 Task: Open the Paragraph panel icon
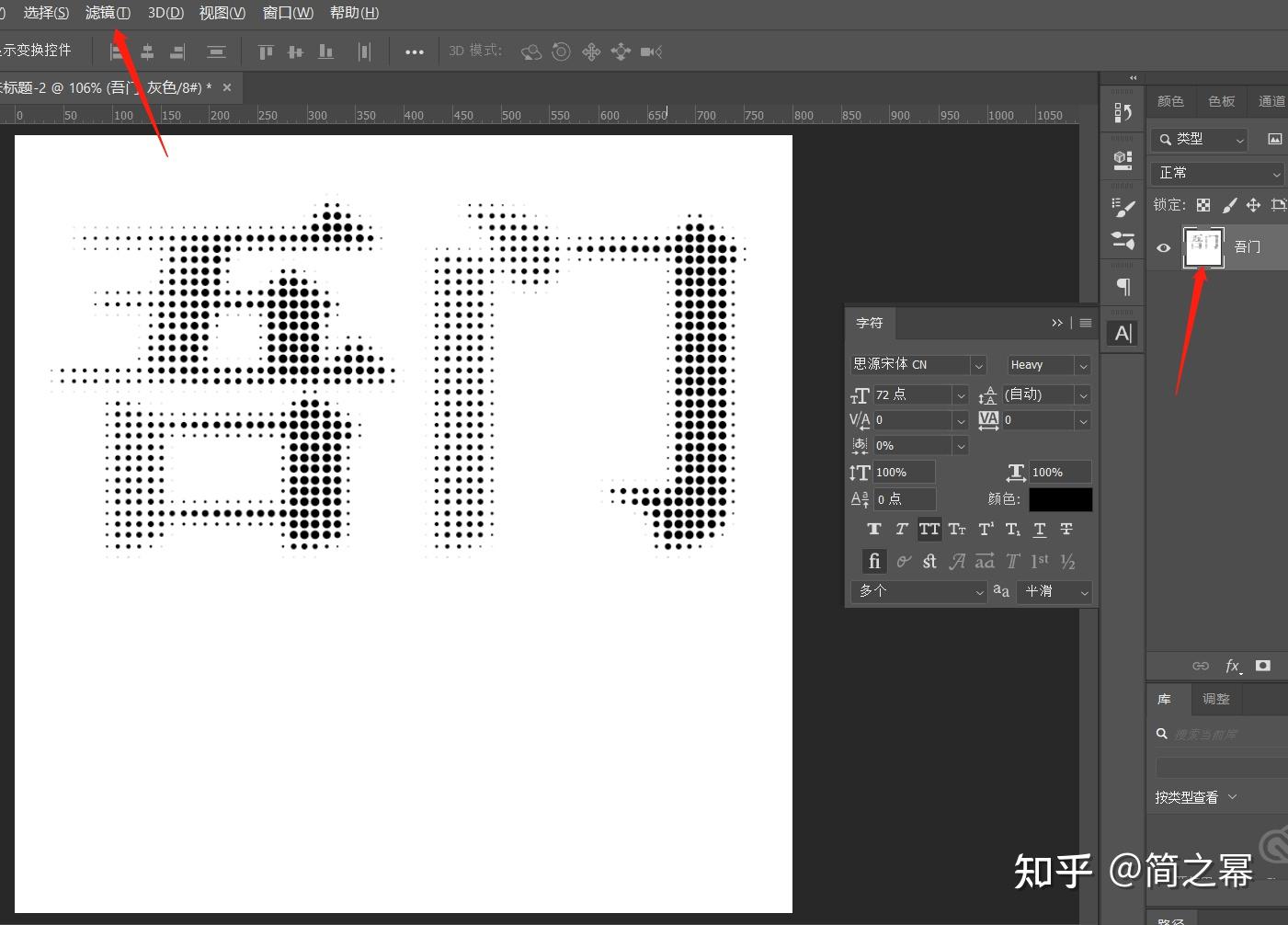point(1123,287)
